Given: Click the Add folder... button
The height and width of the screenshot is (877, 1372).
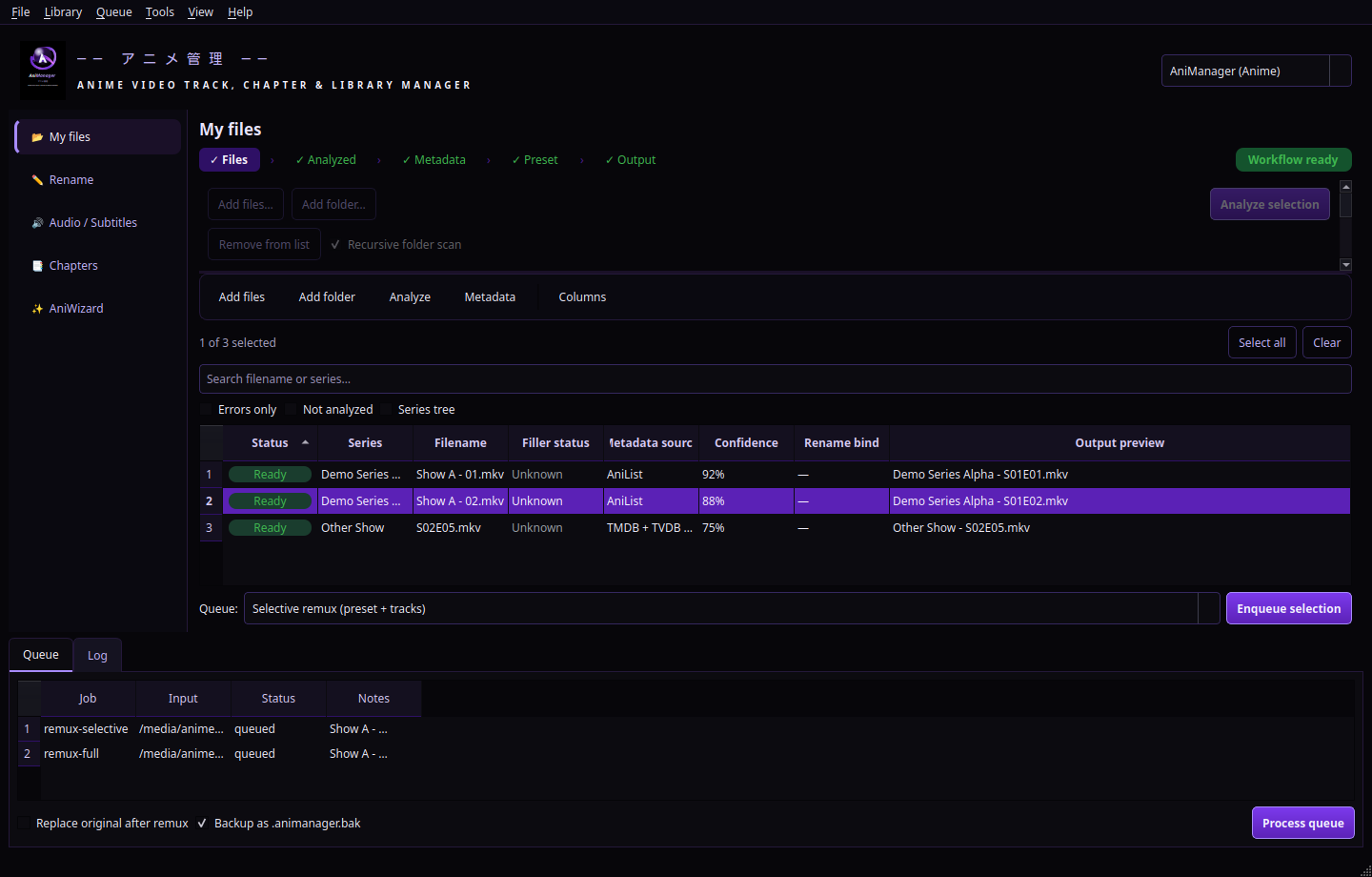Looking at the screenshot, I should (x=333, y=204).
